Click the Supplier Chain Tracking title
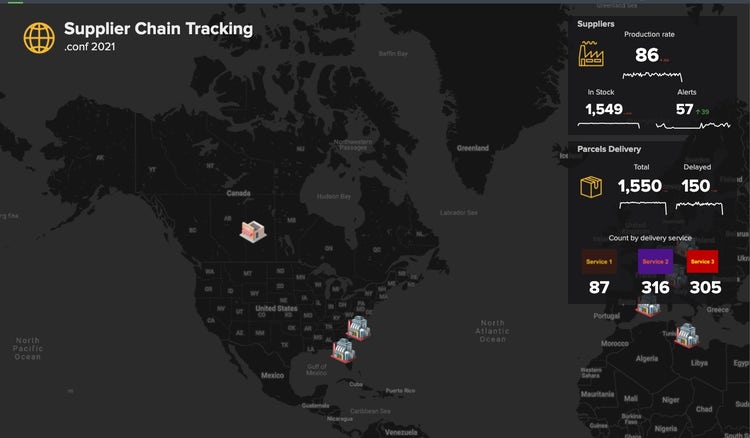The width and height of the screenshot is (750, 438). coord(158,29)
